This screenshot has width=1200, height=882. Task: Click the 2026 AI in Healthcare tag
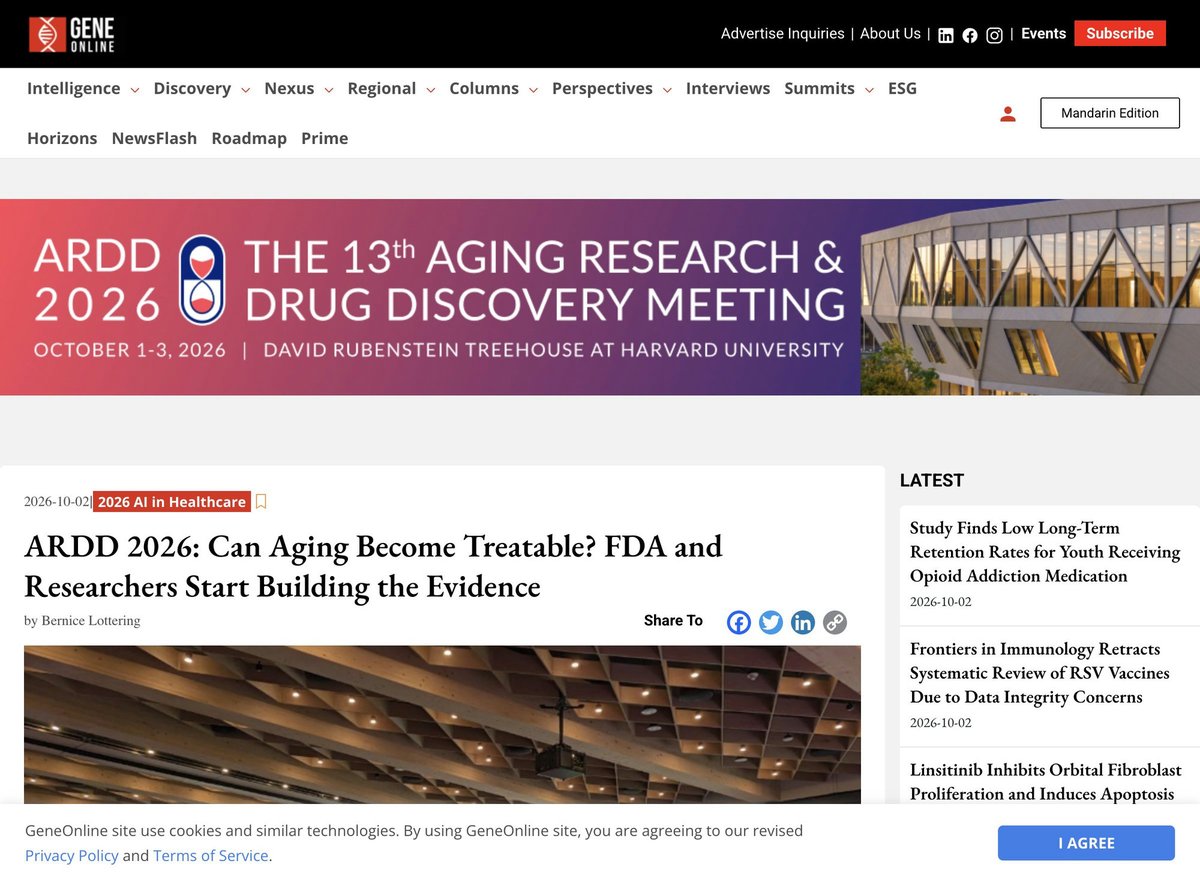tap(171, 501)
